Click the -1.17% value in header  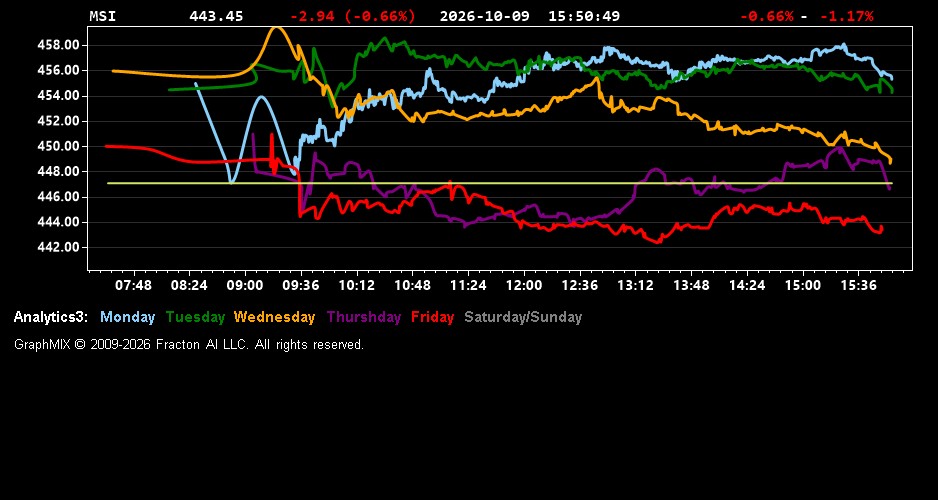pos(846,16)
